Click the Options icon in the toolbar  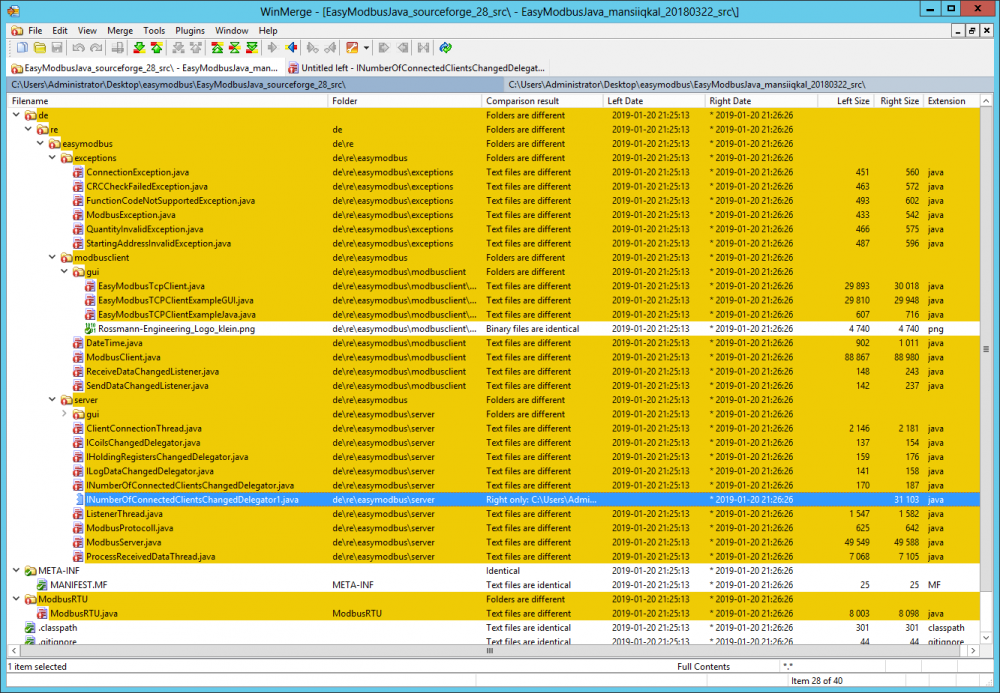click(352, 47)
